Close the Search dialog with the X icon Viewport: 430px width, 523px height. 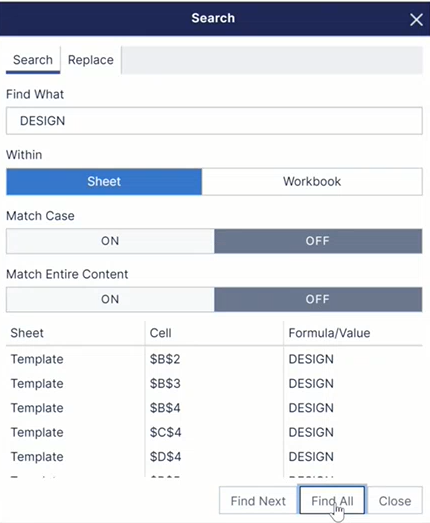[416, 20]
